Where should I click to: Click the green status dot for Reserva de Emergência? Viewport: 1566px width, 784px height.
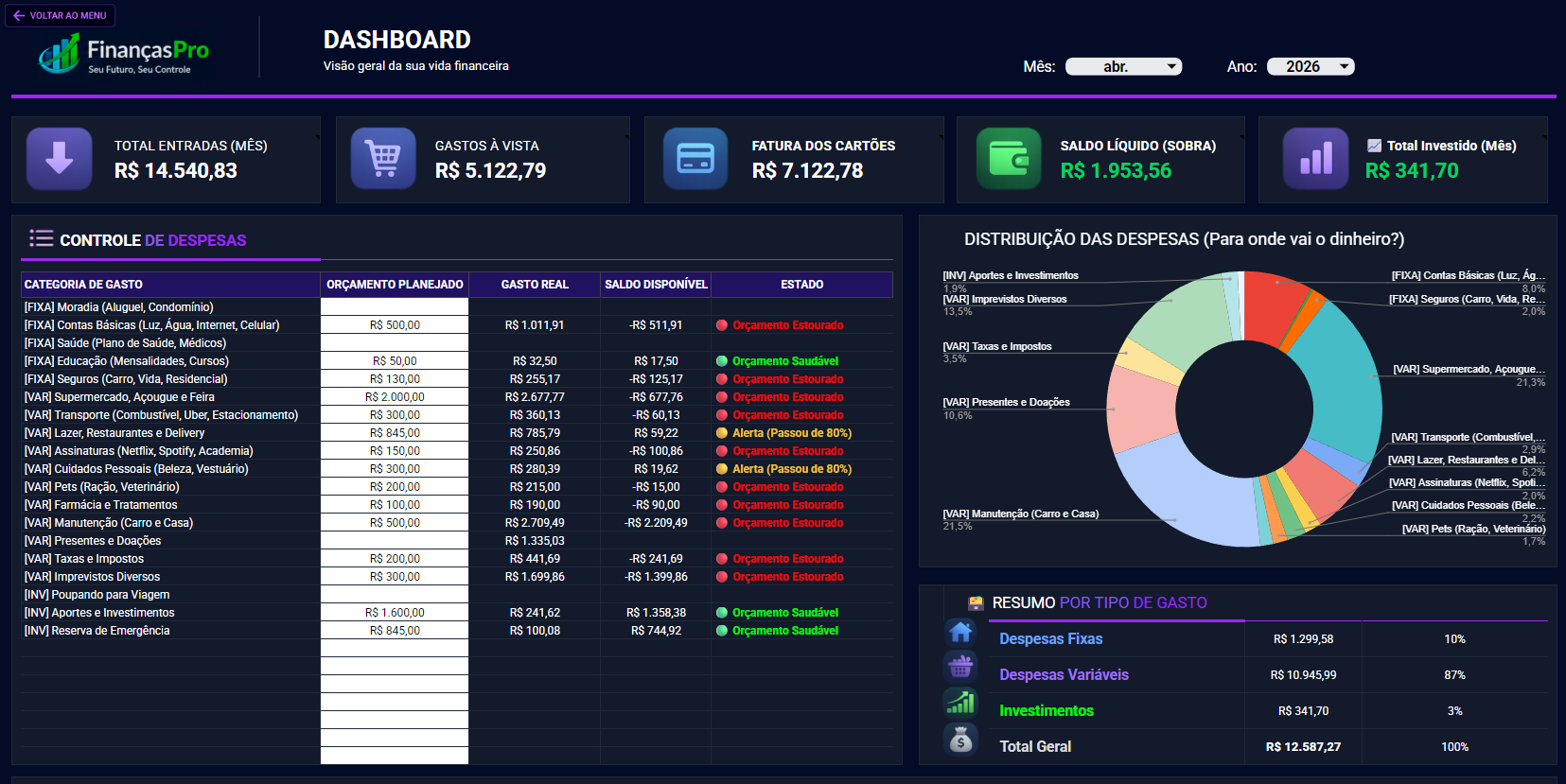coord(722,631)
